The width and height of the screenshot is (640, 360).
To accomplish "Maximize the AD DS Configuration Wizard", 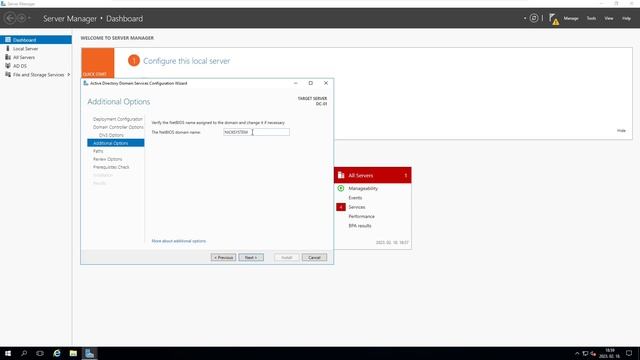I will (311, 83).
